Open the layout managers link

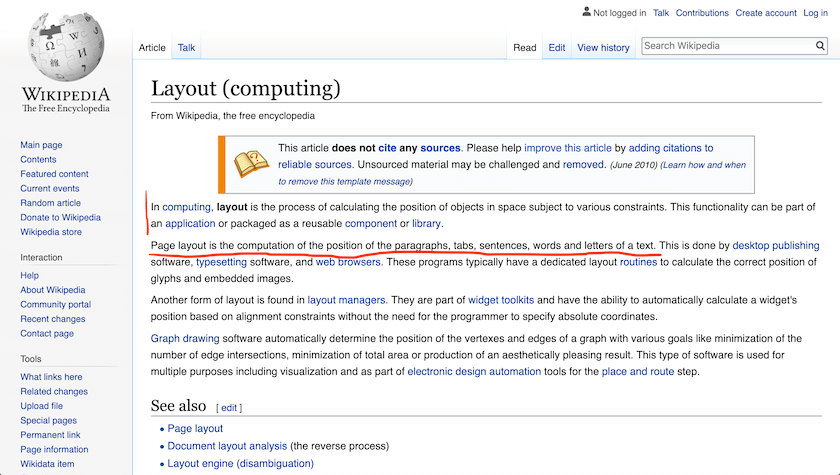[x=346, y=299]
